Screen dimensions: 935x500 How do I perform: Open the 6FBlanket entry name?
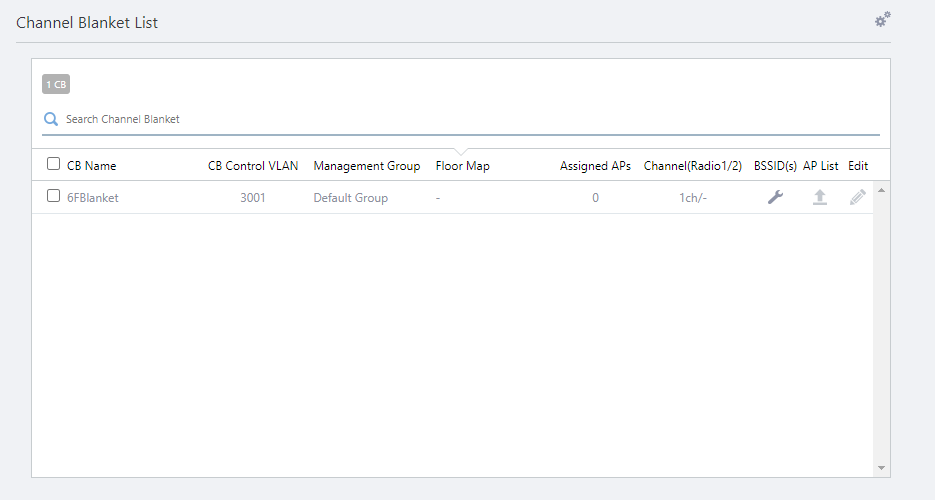point(93,198)
